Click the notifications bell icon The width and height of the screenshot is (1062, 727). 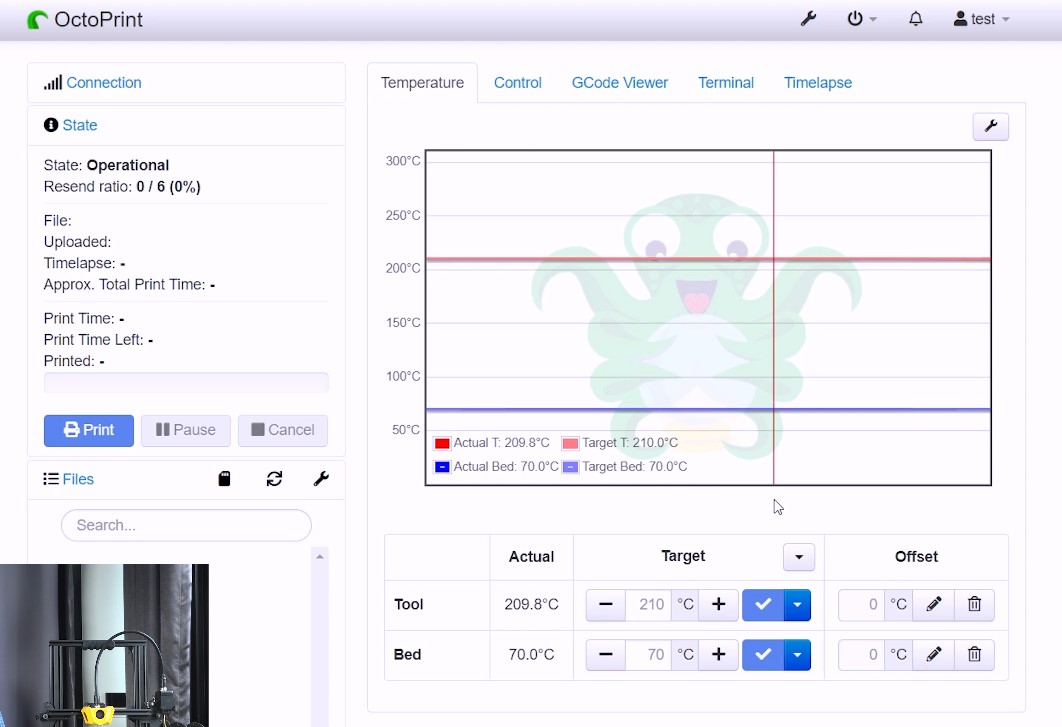915,18
